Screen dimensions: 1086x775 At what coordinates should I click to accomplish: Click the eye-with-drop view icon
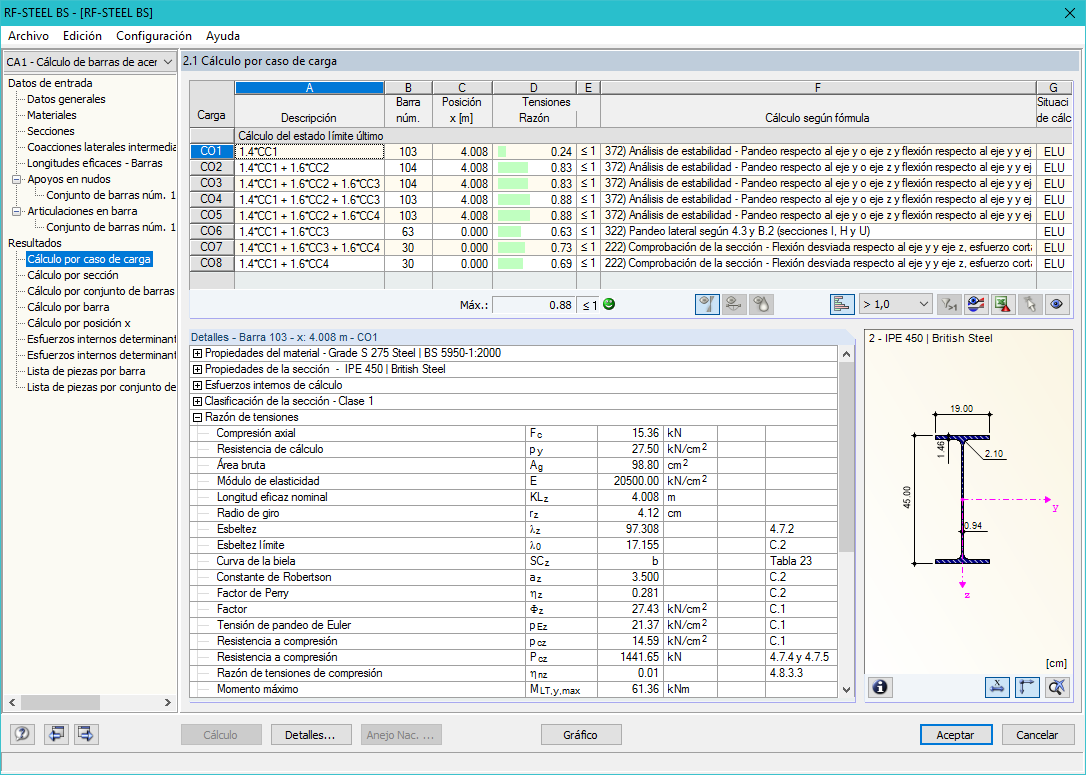pos(761,304)
